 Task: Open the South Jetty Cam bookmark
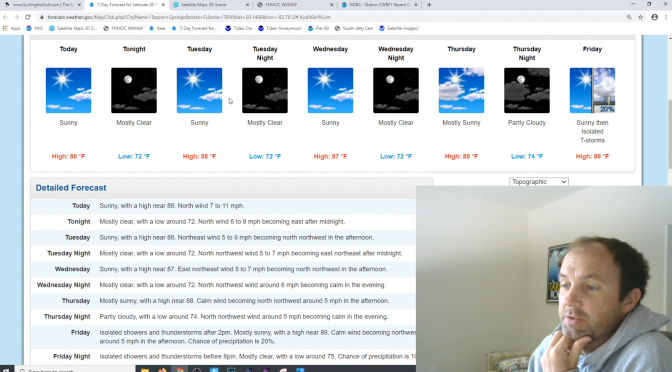point(354,28)
